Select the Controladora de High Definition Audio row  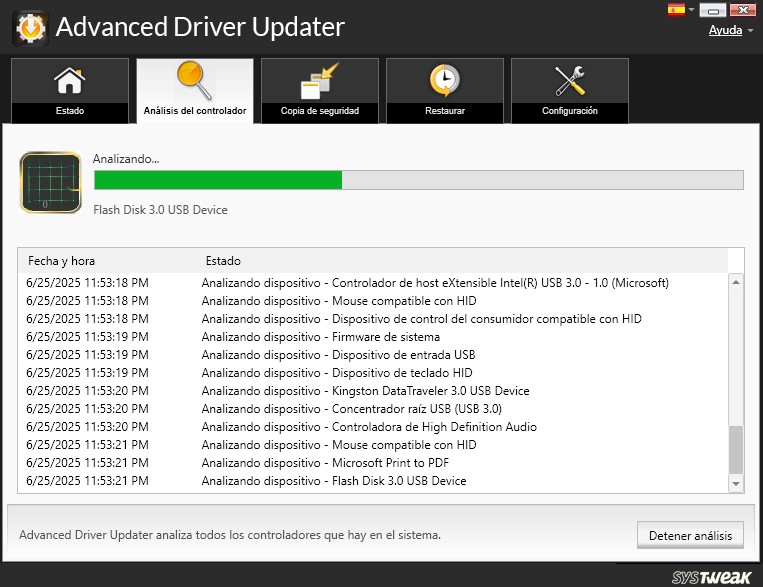pos(373,427)
